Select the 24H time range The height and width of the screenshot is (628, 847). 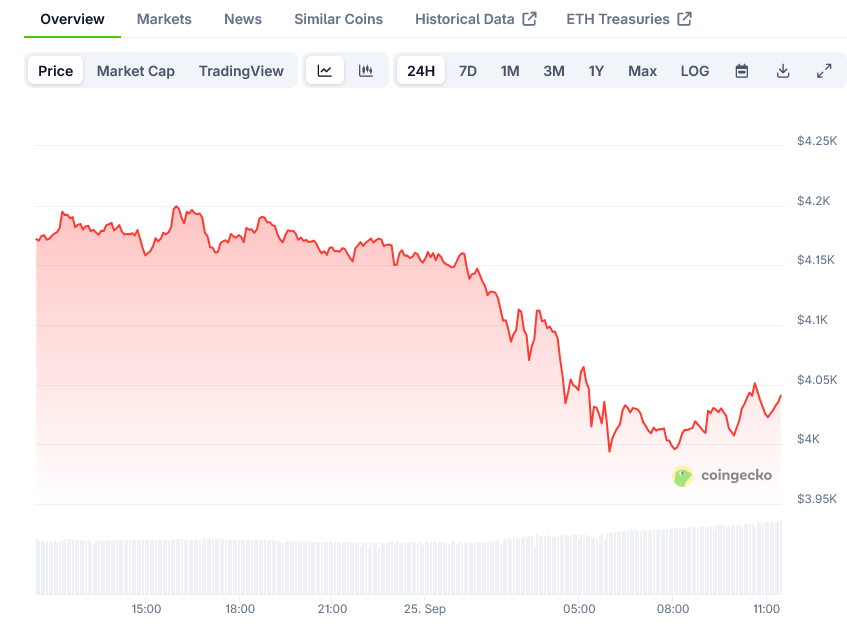tap(421, 71)
